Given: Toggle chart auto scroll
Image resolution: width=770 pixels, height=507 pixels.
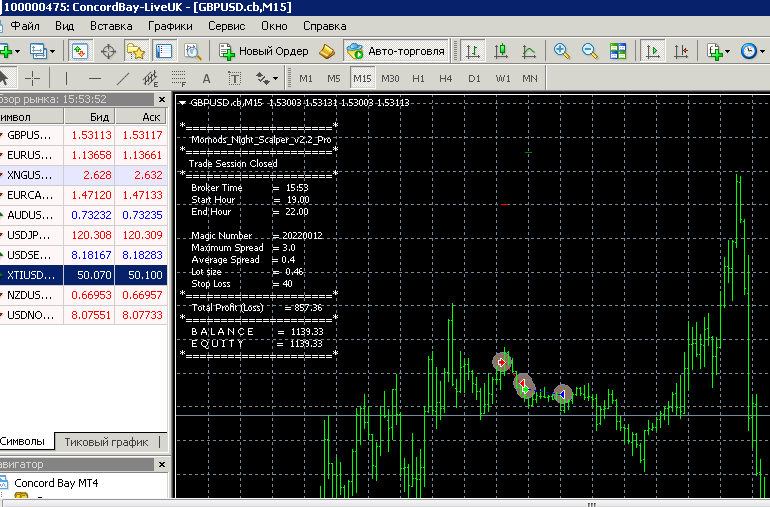Looking at the screenshot, I should coord(653,51).
